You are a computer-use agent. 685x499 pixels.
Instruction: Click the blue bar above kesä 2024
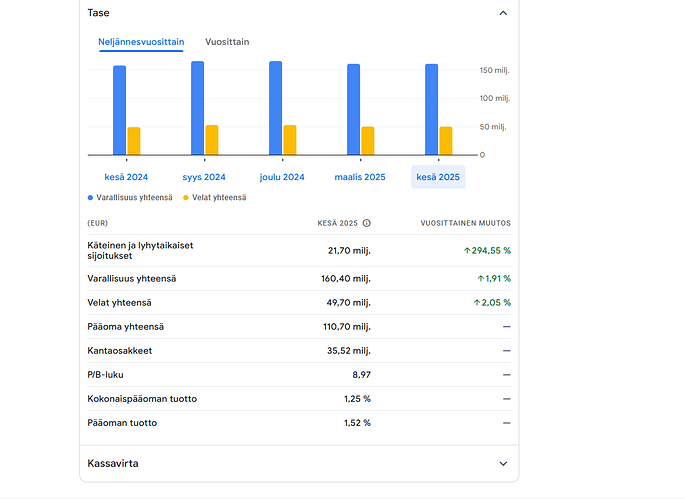click(x=119, y=110)
